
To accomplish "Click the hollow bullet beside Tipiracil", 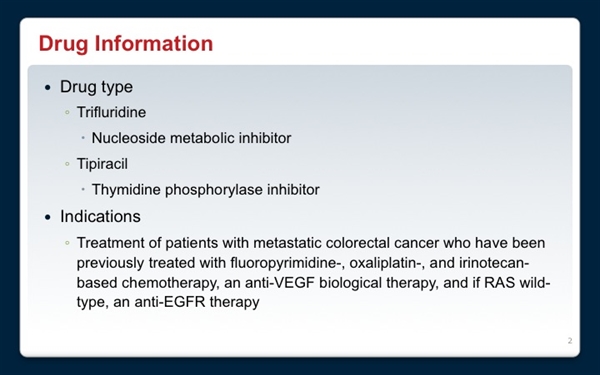I will coord(67,164).
